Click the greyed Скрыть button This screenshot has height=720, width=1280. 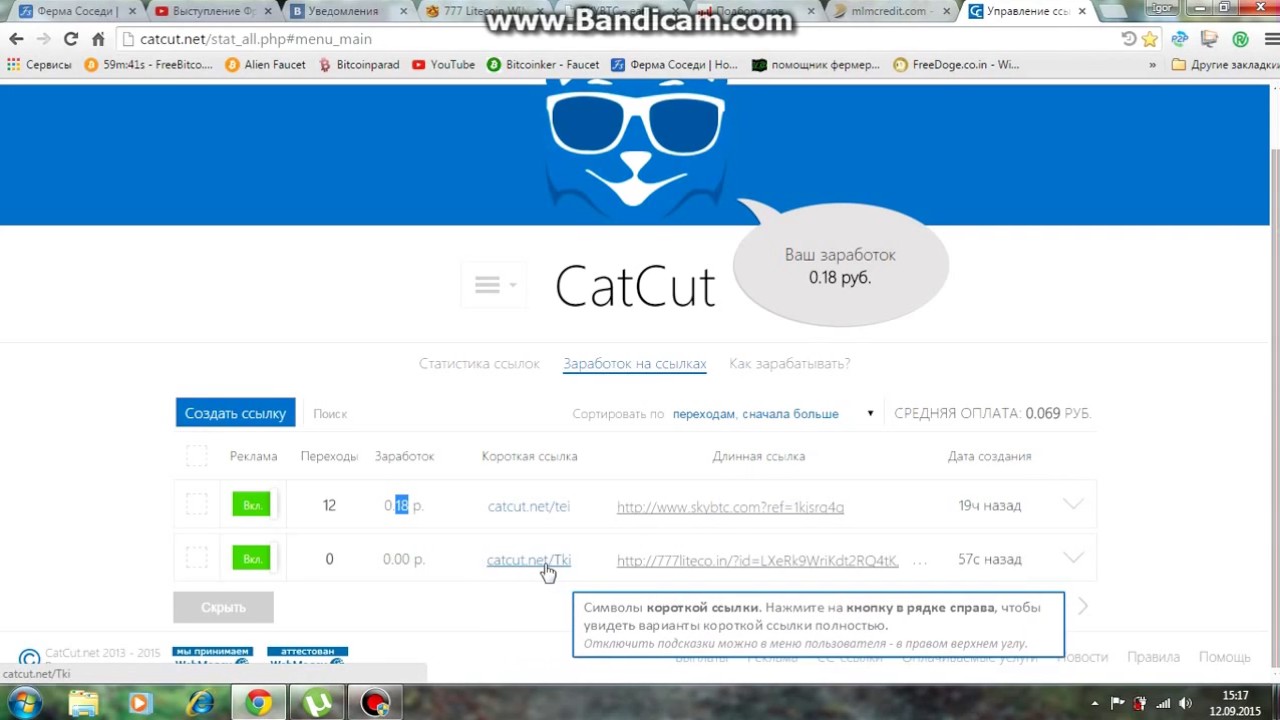[223, 607]
